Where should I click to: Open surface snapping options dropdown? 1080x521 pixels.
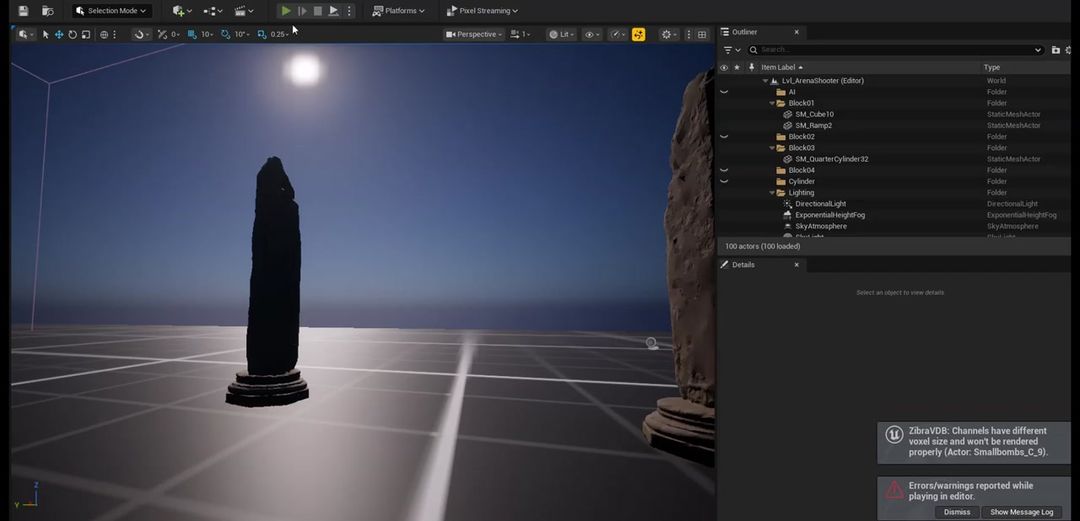pyautogui.click(x=142, y=34)
